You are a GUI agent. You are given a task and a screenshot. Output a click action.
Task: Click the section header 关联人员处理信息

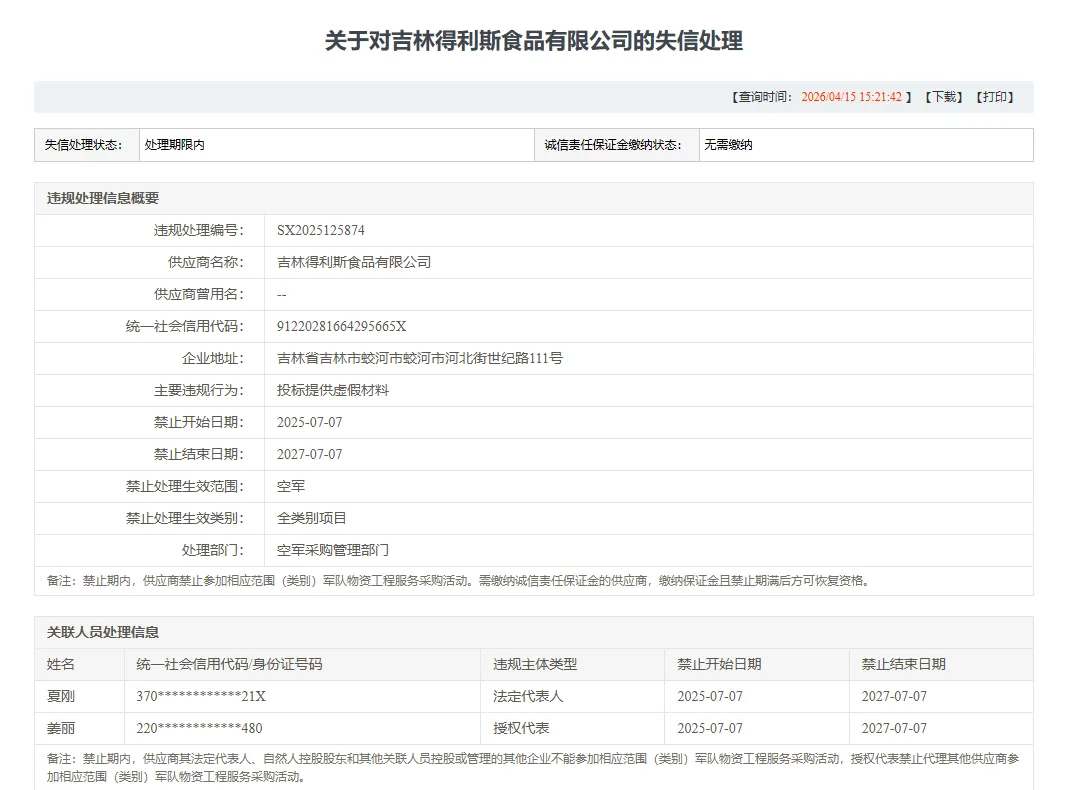(104, 632)
